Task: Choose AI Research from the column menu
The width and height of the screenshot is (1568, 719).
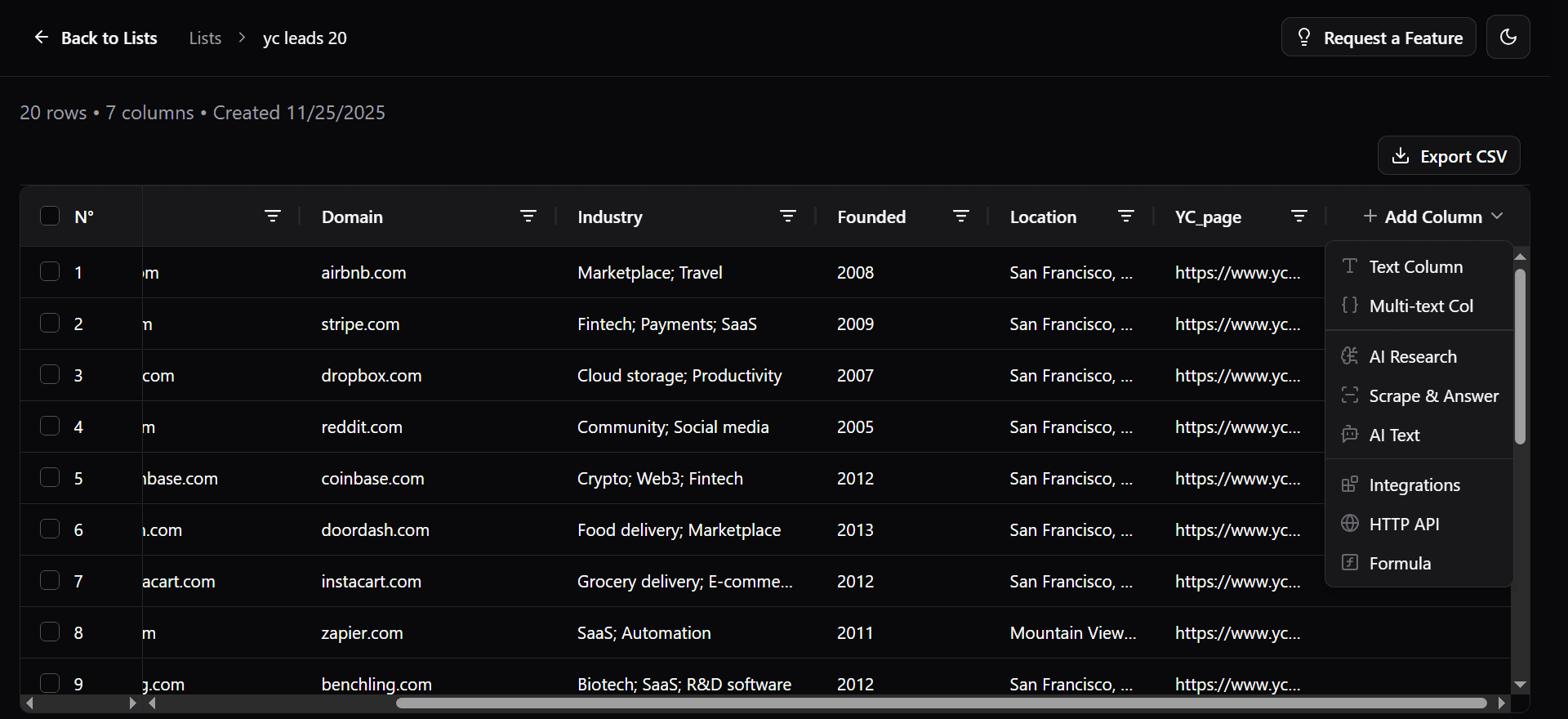Action: click(x=1412, y=357)
